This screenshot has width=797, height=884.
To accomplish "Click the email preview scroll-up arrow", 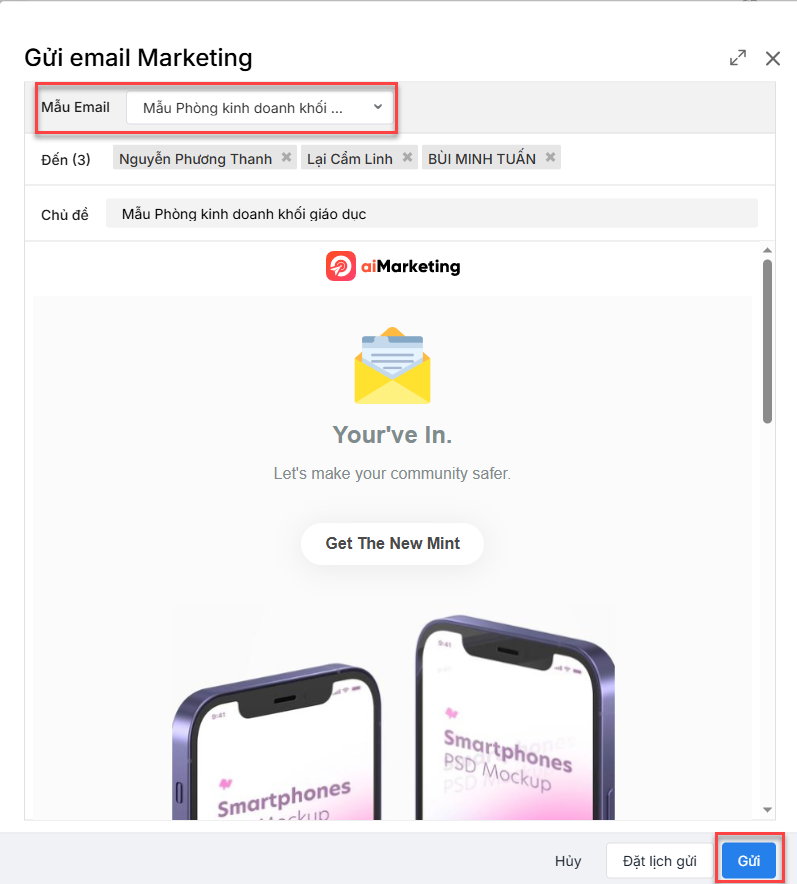I will (x=767, y=250).
